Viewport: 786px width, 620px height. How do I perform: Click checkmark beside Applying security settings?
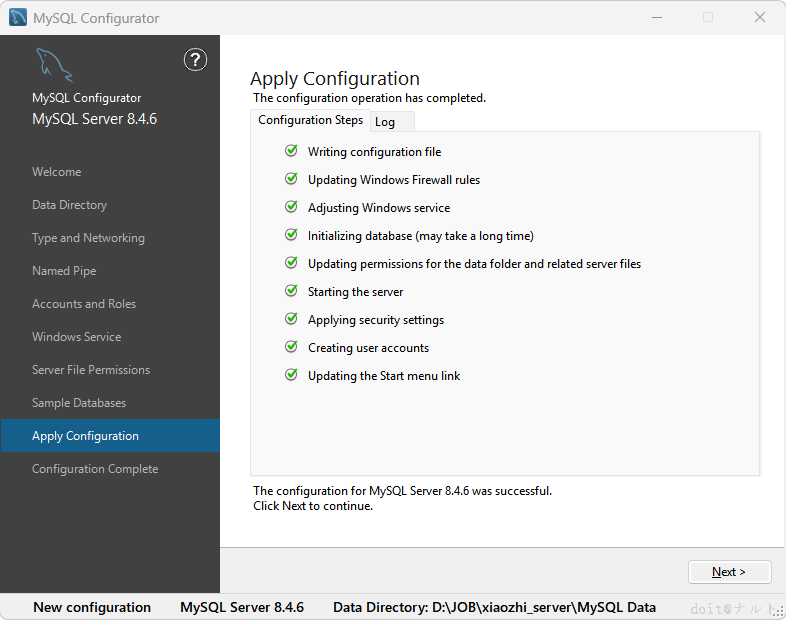click(x=291, y=319)
